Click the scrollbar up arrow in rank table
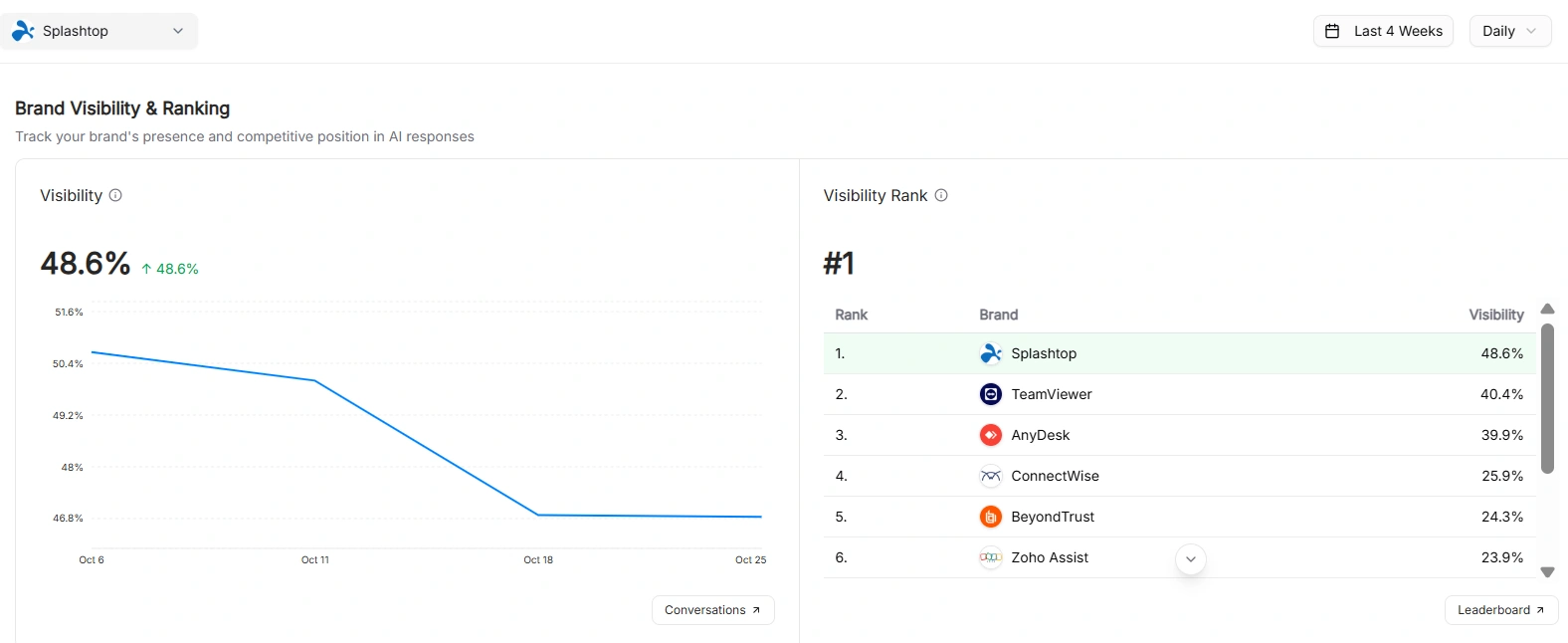Image resolution: width=1568 pixels, height=643 pixels. point(1547,309)
